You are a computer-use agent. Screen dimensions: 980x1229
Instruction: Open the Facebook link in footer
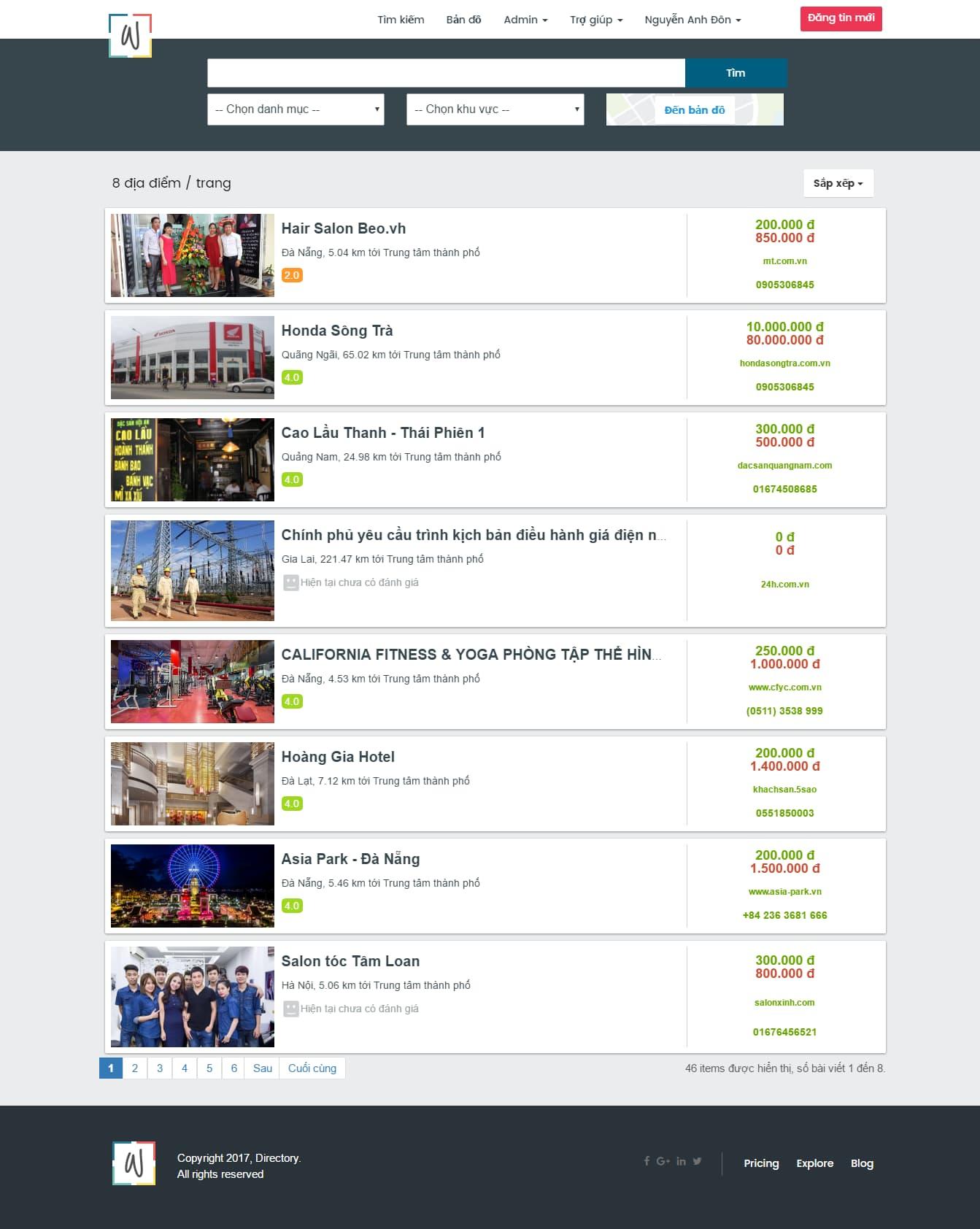647,1161
